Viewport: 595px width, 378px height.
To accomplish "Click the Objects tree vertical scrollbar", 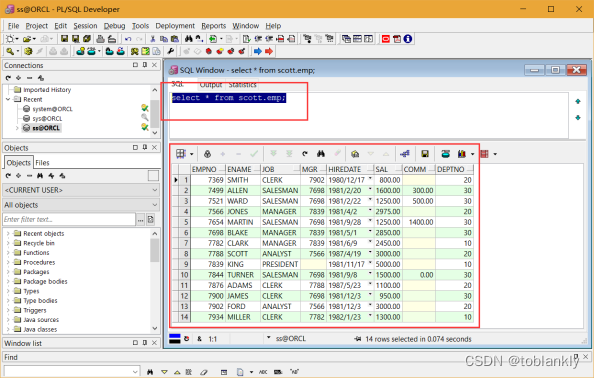I will [154, 281].
